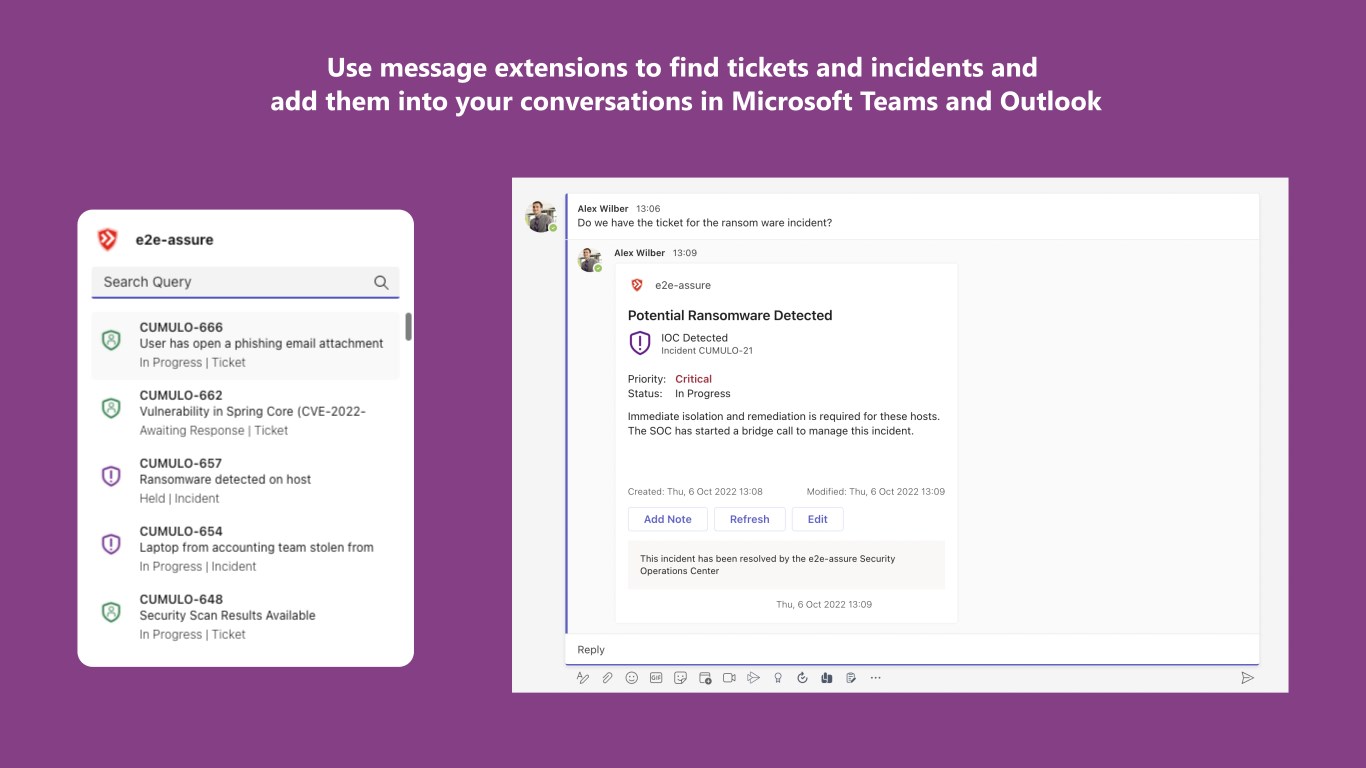Click the ticket shield icon for CUMULO-648
This screenshot has height=768, width=1366.
pos(111,612)
